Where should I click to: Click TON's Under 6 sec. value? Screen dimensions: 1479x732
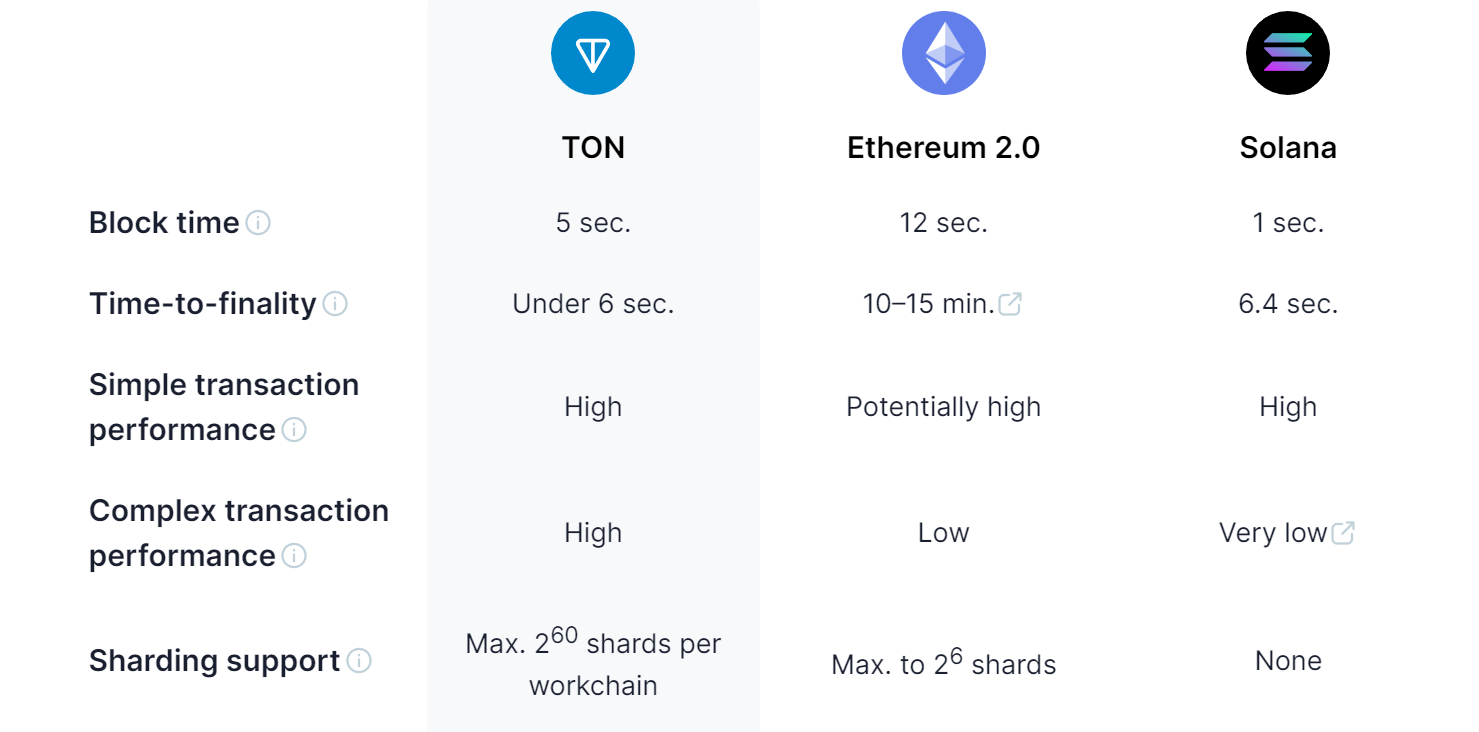click(593, 304)
